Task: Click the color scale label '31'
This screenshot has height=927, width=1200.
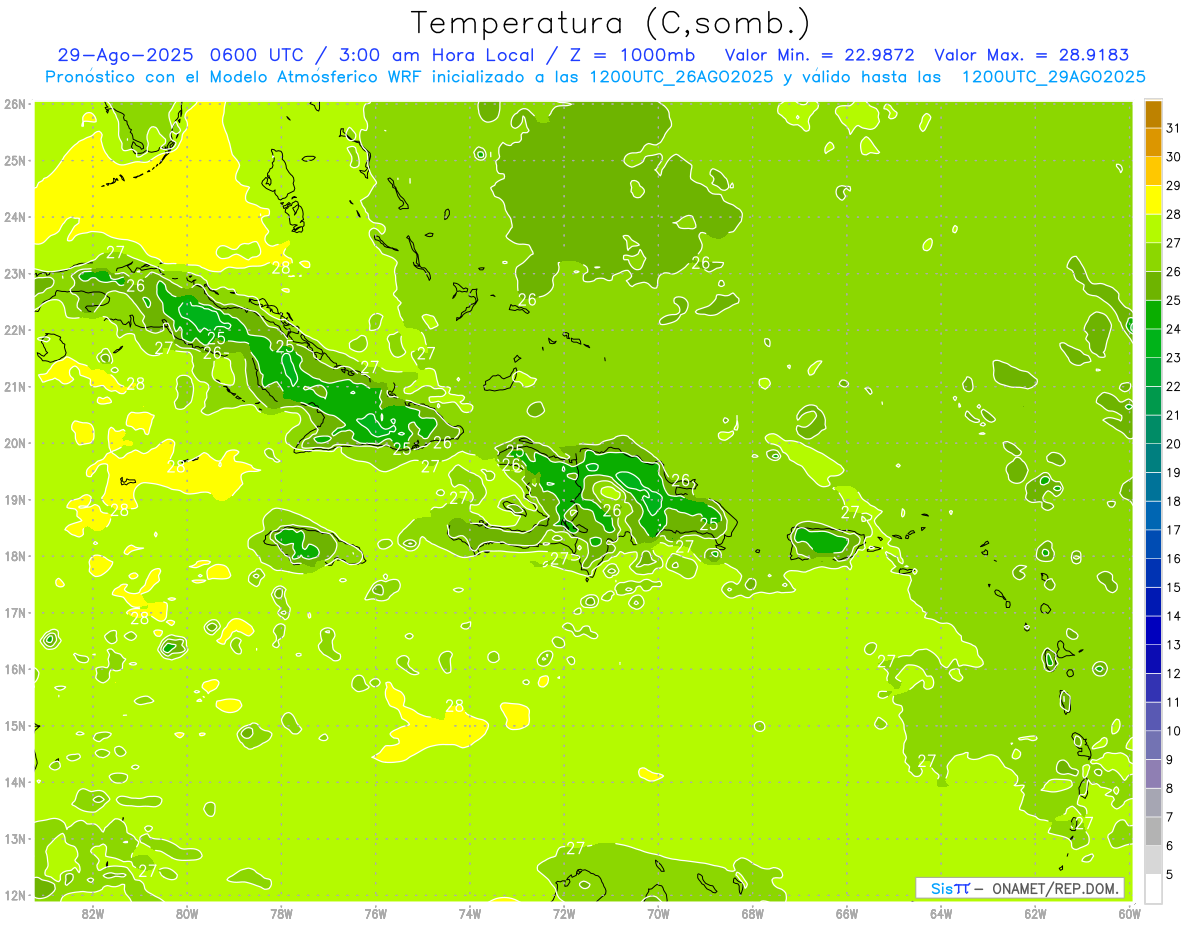Action: 1173,128
